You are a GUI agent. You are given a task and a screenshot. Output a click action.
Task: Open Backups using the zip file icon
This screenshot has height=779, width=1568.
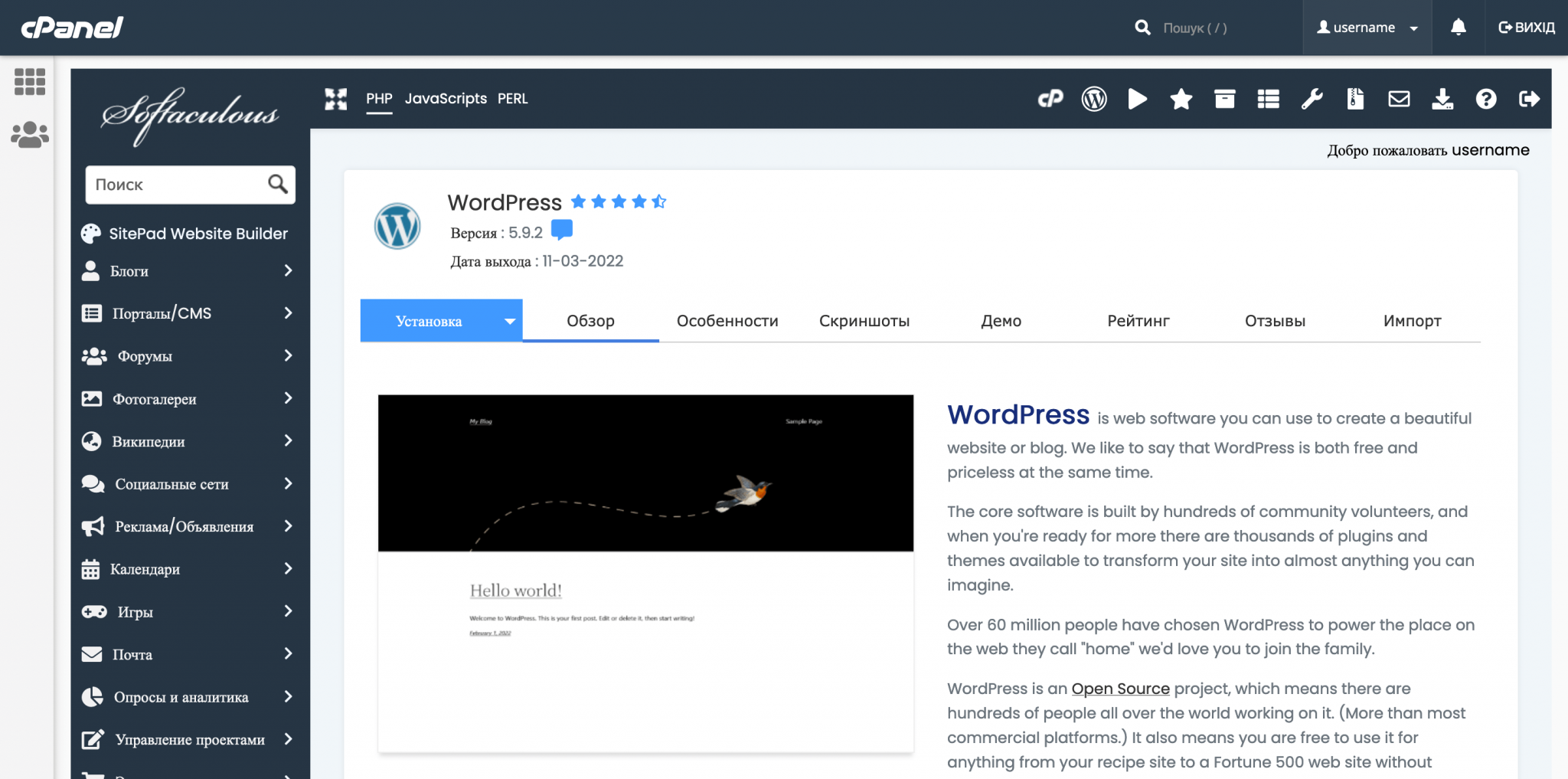(x=1355, y=98)
